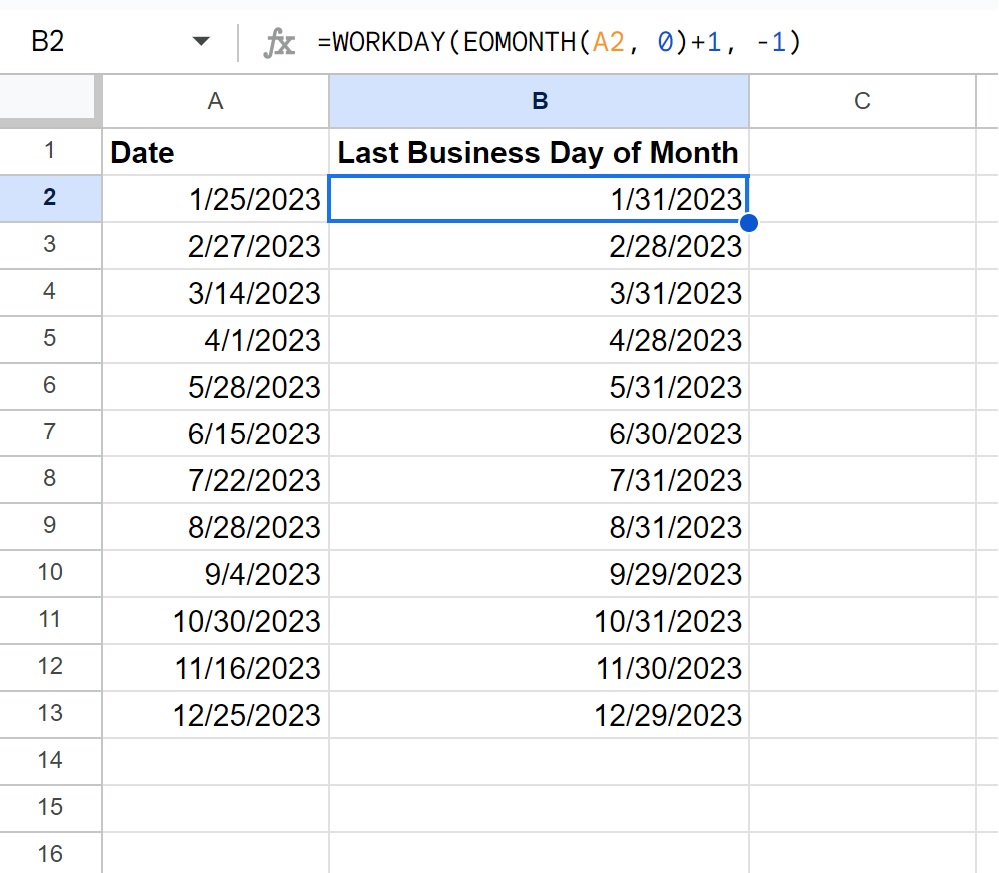Select column B header
The height and width of the screenshot is (873, 999).
[539, 101]
